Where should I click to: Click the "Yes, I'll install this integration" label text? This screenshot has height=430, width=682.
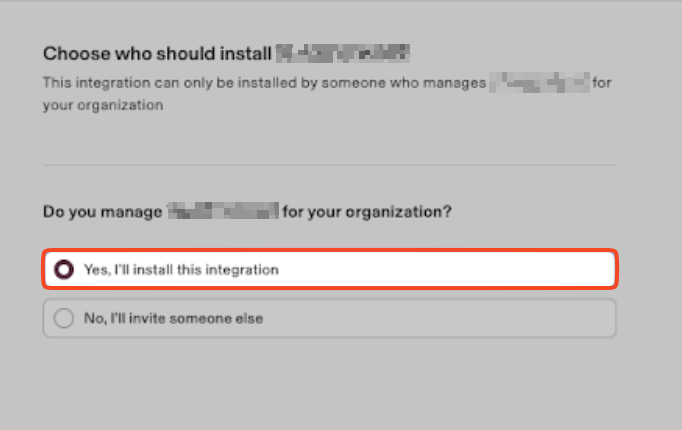click(x=180, y=269)
